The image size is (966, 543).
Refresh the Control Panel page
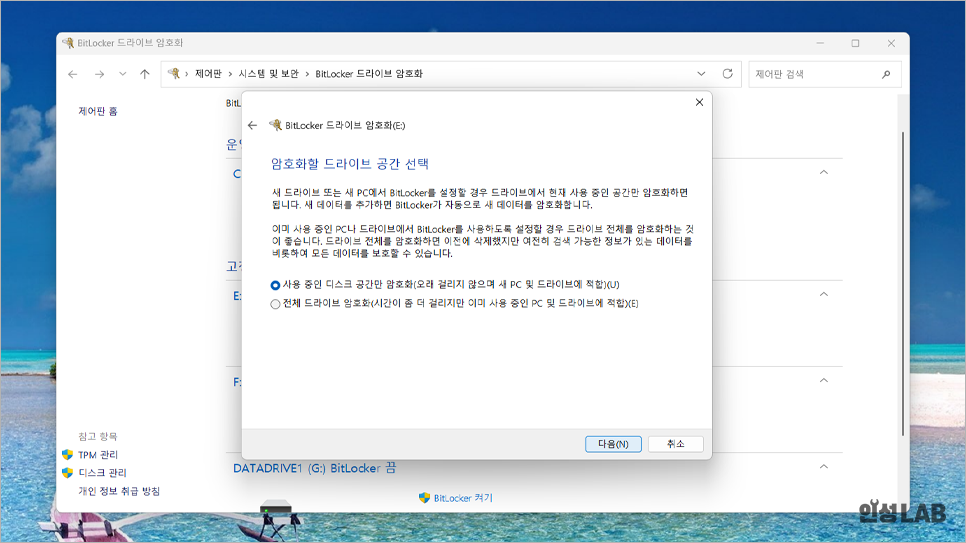coord(728,74)
